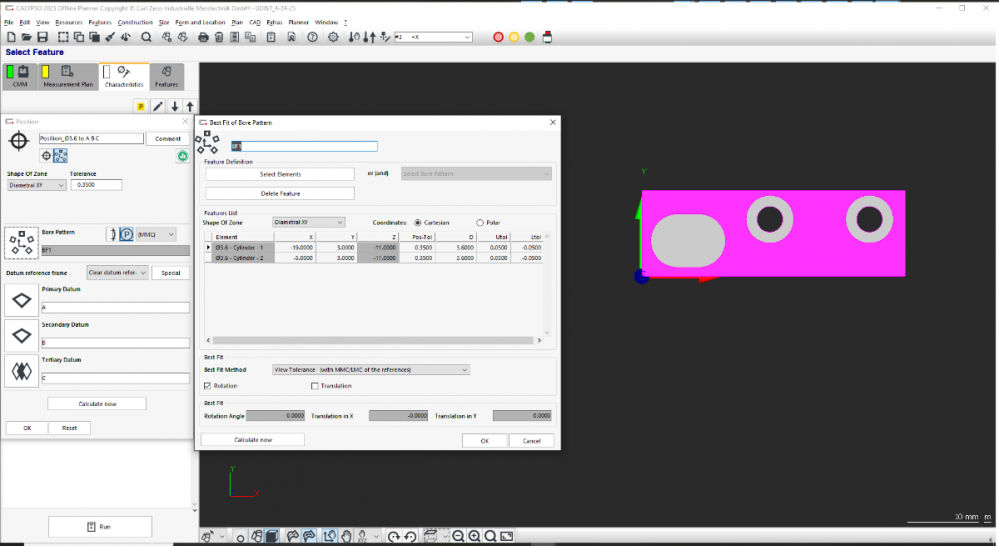Expand Shape Of Zone dropdown in Features List
Viewport: 999px width, 546px height.
[309, 222]
